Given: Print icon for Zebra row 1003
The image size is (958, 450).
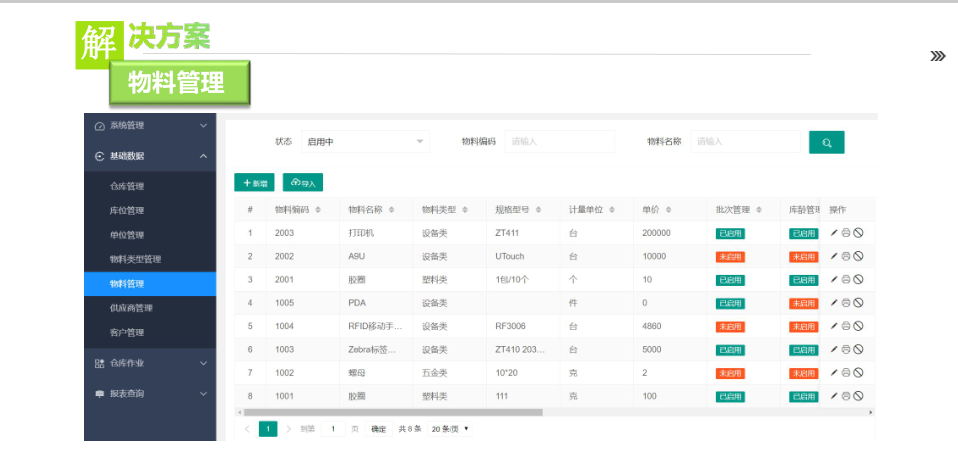Looking at the screenshot, I should click(846, 349).
